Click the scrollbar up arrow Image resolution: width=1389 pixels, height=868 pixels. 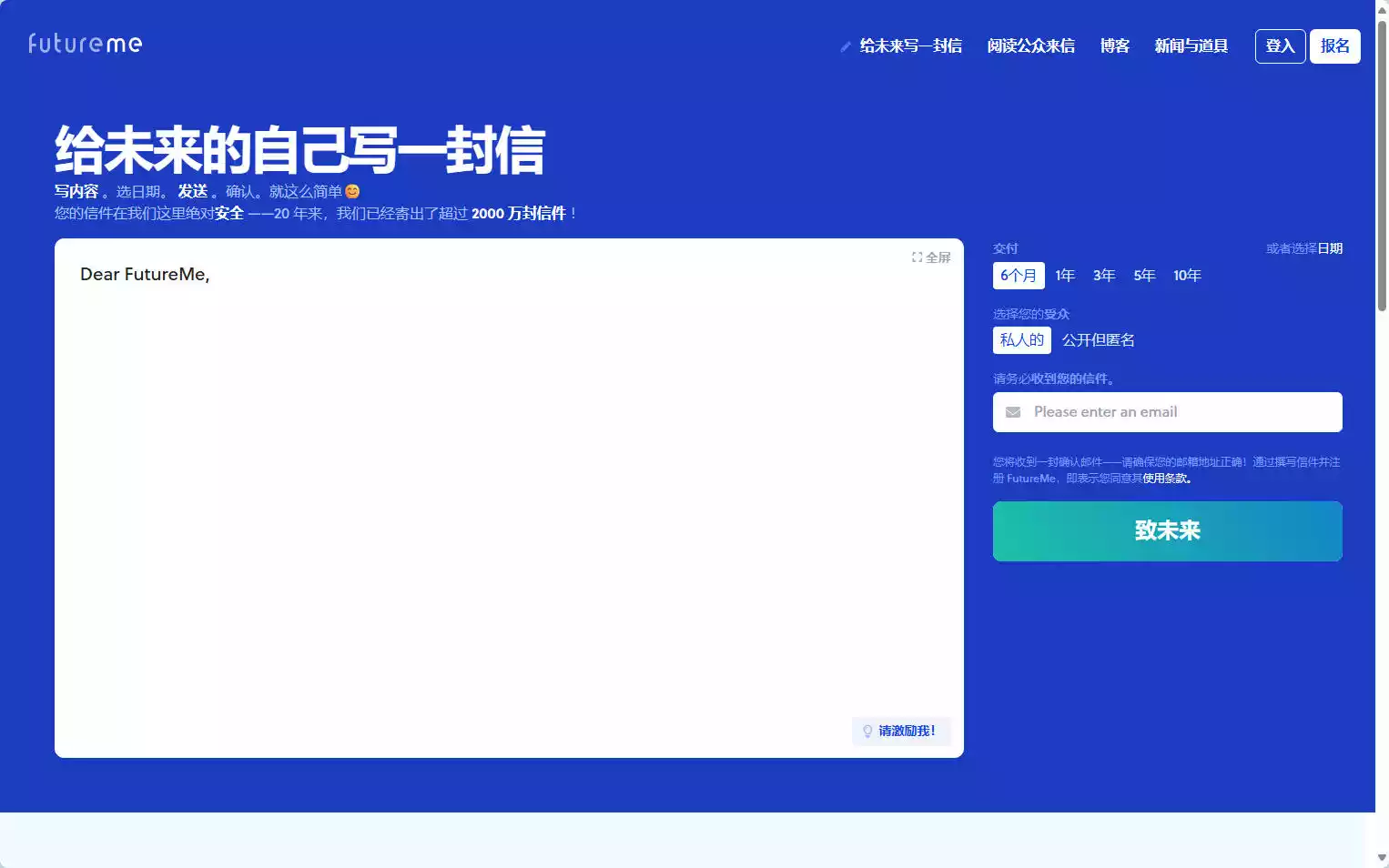[1382, 9]
